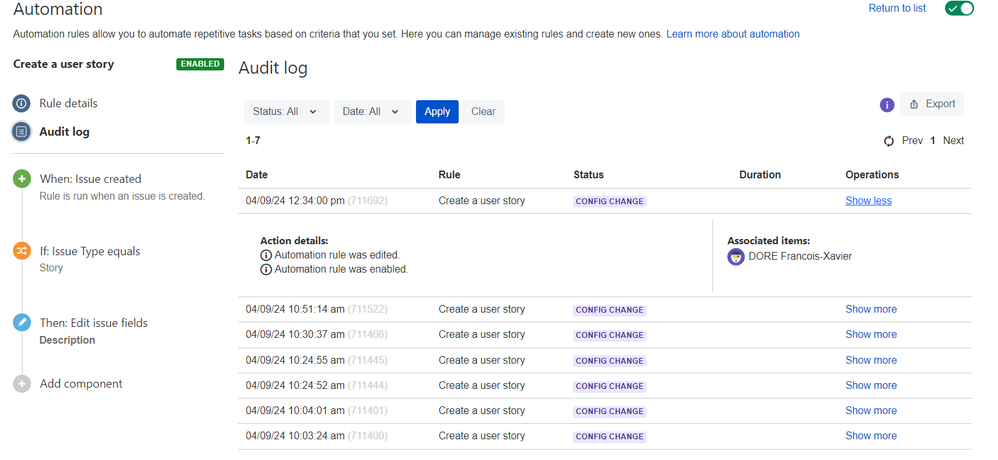Viewport: 998px width, 460px height.
Task: Click the refresh icon beside Prev
Action: click(x=889, y=141)
